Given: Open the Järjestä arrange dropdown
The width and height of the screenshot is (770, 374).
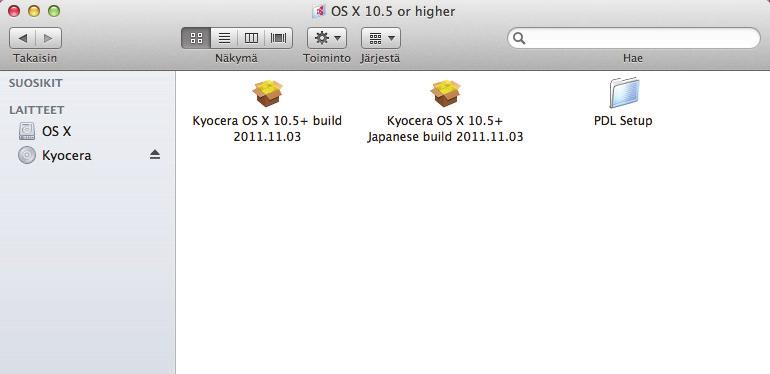Looking at the screenshot, I should pos(381,38).
